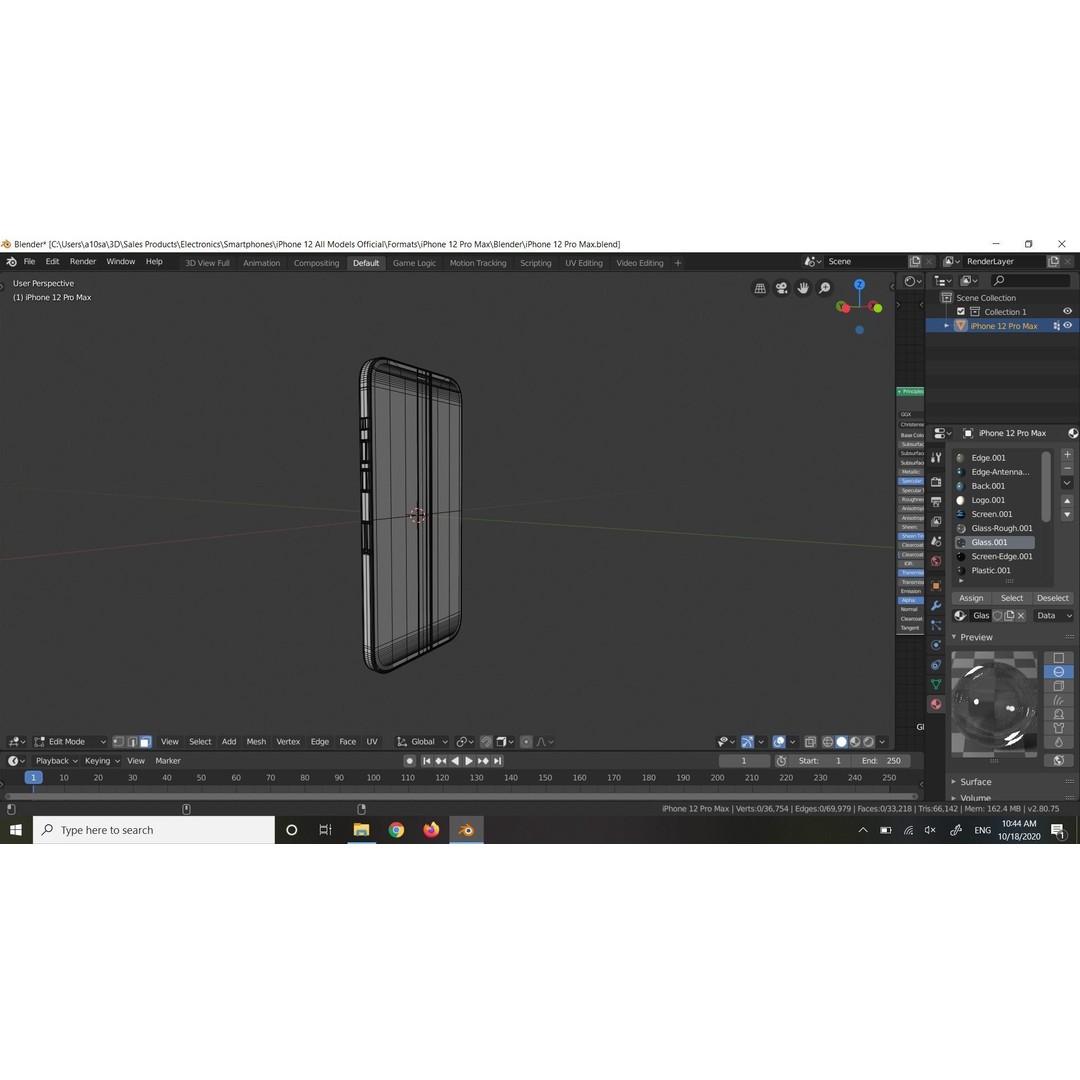Add a new material slot
This screenshot has height=1080, width=1080.
pyautogui.click(x=1067, y=455)
